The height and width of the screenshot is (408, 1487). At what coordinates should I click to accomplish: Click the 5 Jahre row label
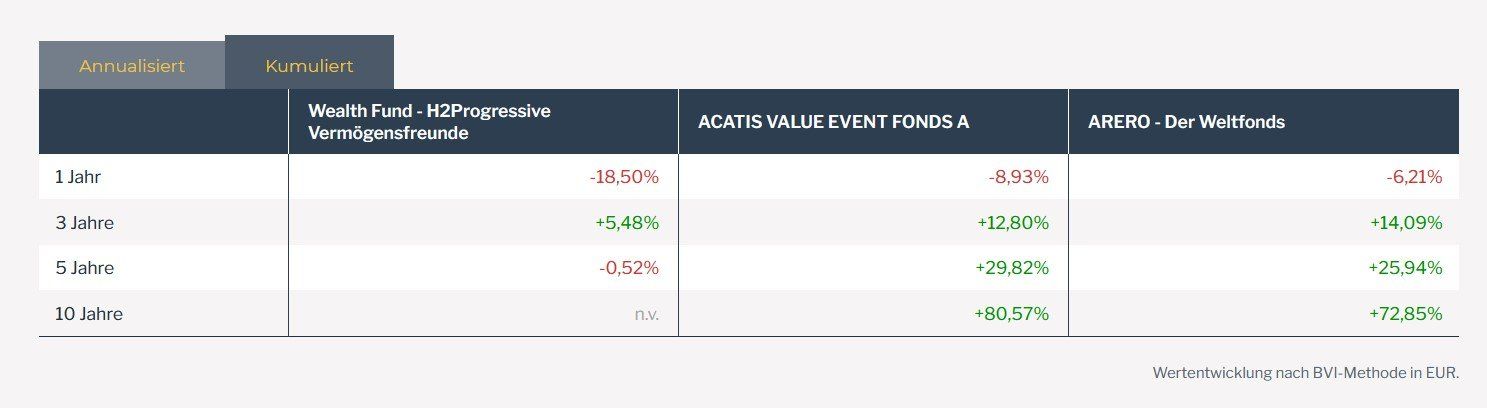pos(84,268)
